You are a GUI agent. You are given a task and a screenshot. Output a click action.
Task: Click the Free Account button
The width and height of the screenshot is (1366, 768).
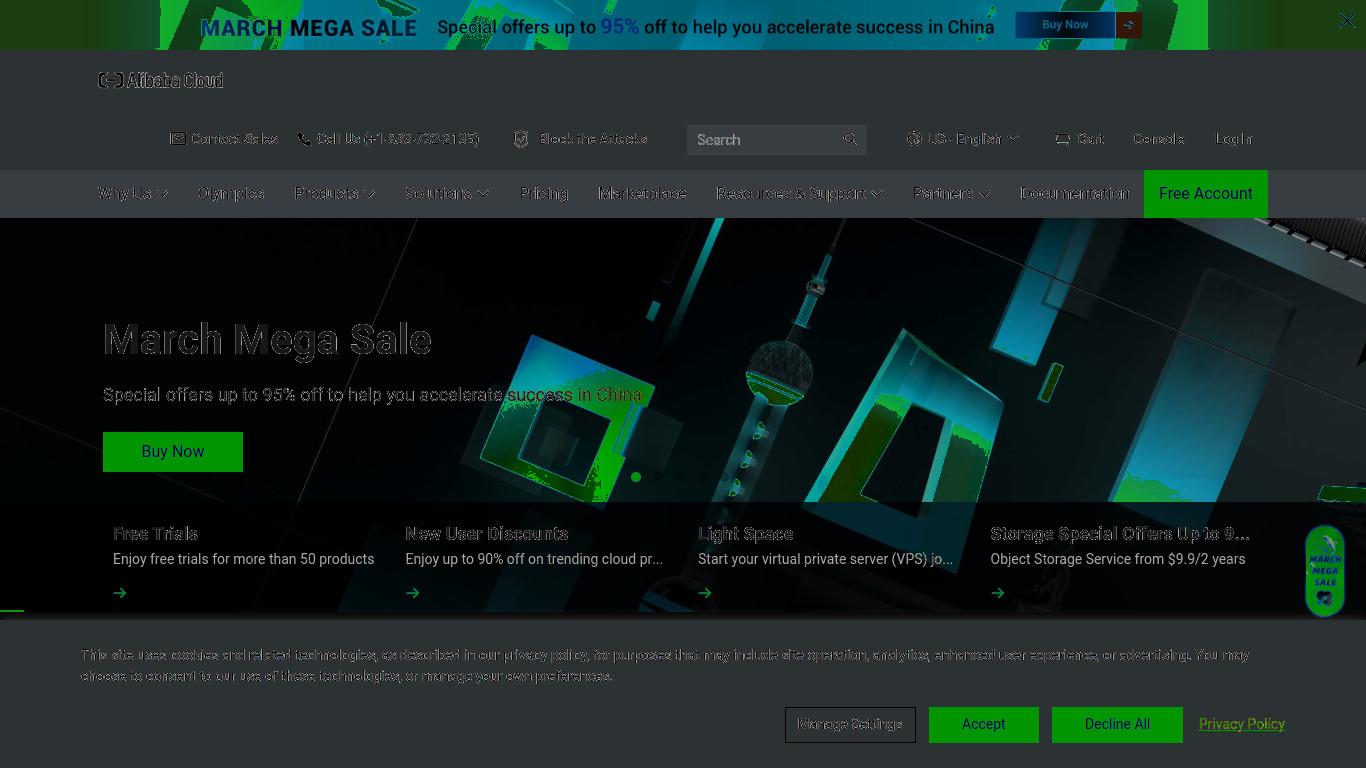point(1206,194)
